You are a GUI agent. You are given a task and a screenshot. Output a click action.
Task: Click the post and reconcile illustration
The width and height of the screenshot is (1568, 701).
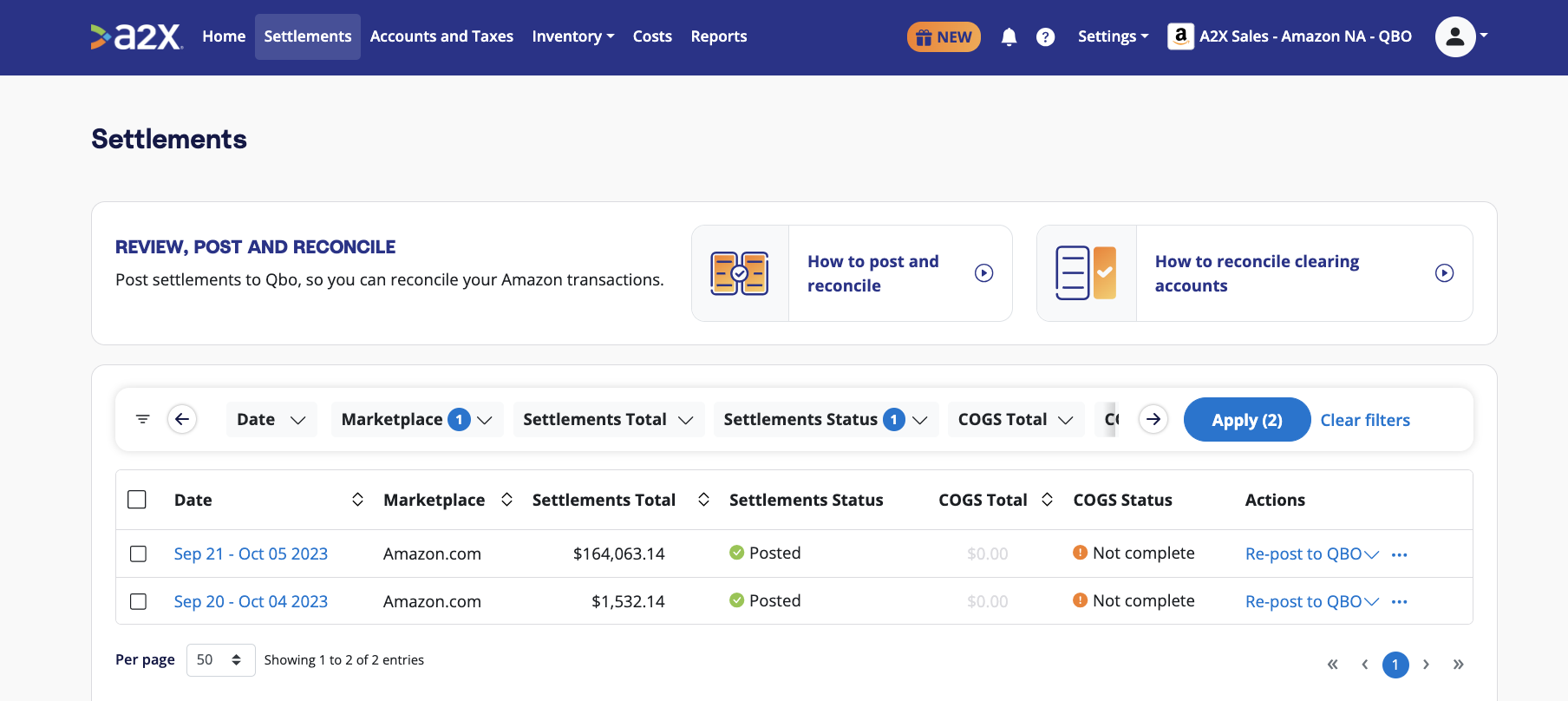coord(740,273)
